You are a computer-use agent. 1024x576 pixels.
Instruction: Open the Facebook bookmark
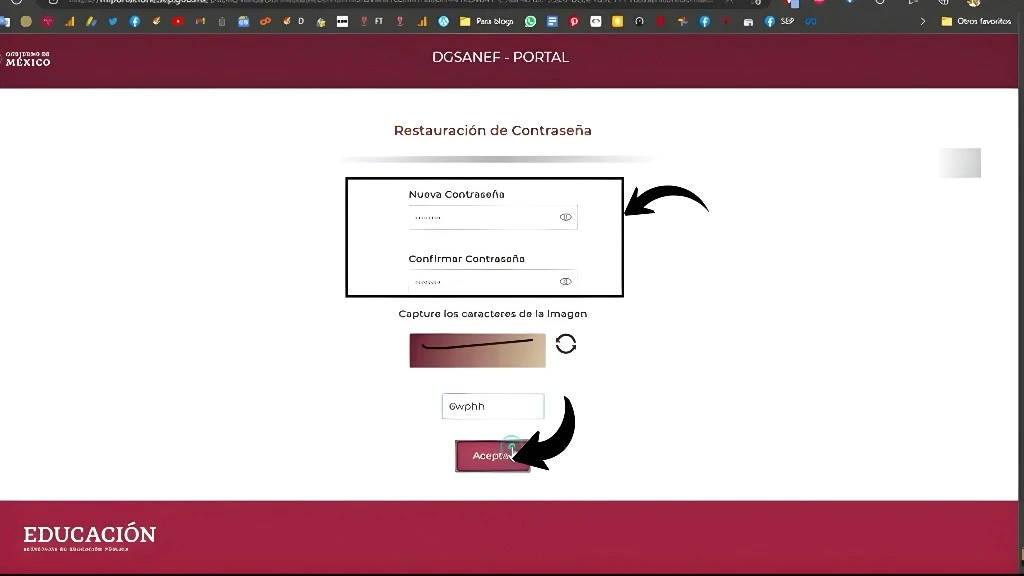pyautogui.click(x=136, y=20)
